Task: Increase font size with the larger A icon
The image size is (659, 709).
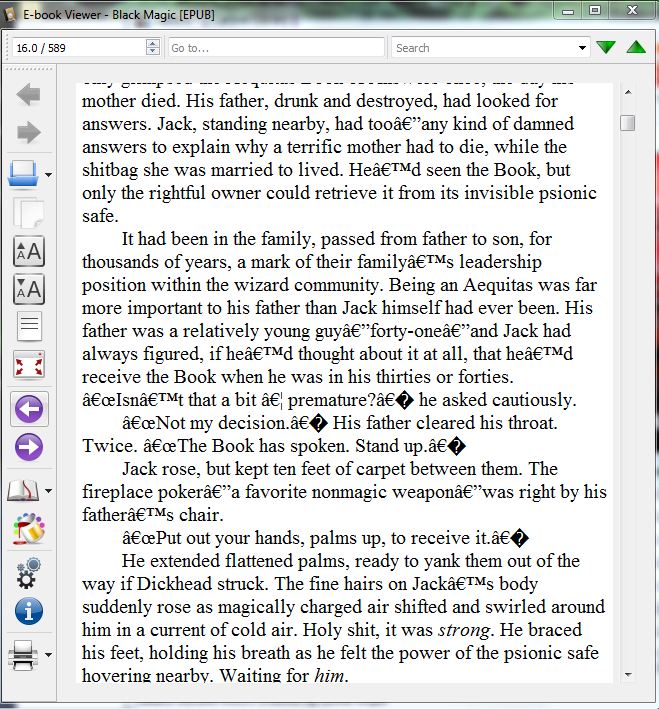Action: click(x=29, y=251)
